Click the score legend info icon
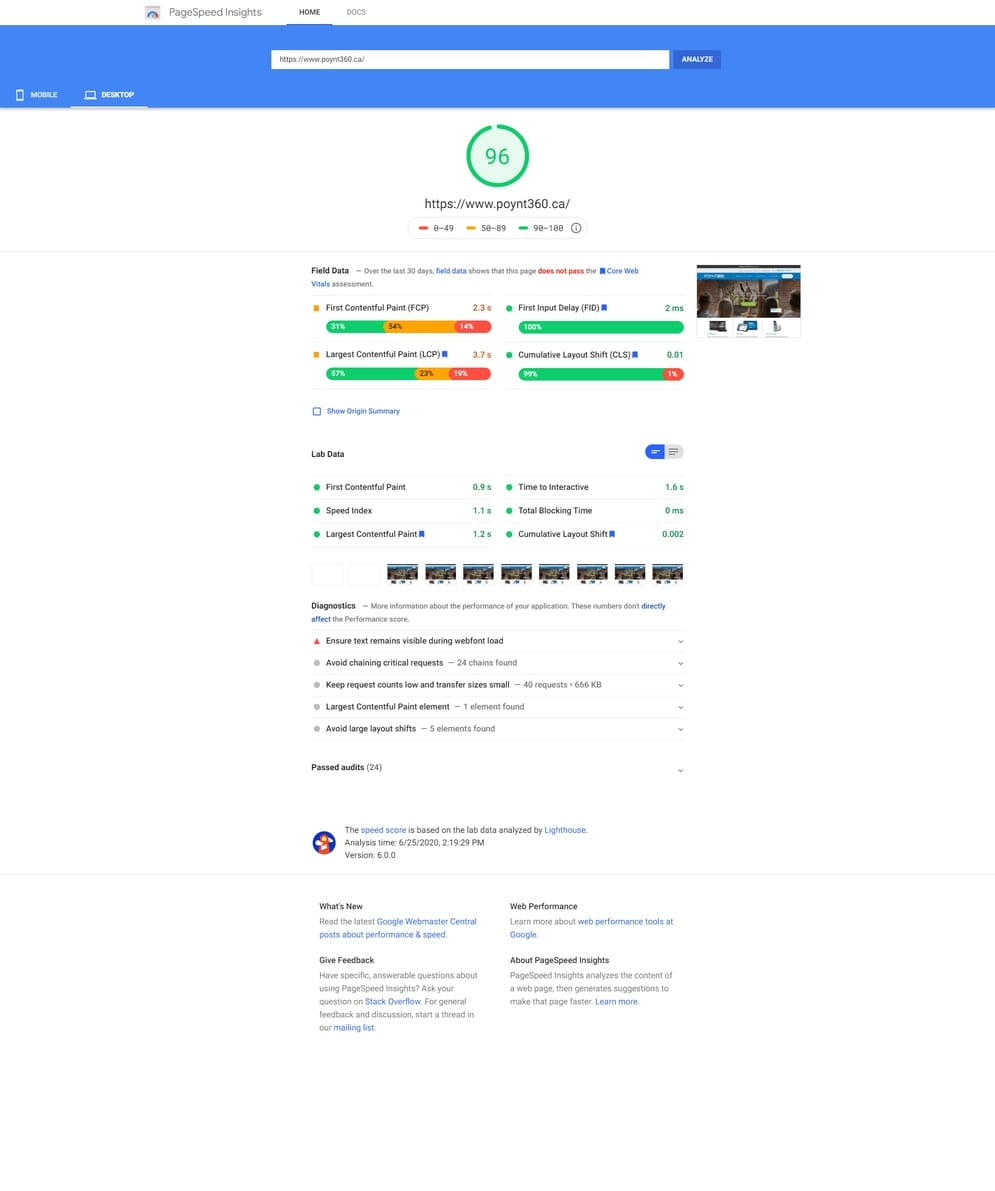Viewport: 995px width, 1191px height. point(576,228)
